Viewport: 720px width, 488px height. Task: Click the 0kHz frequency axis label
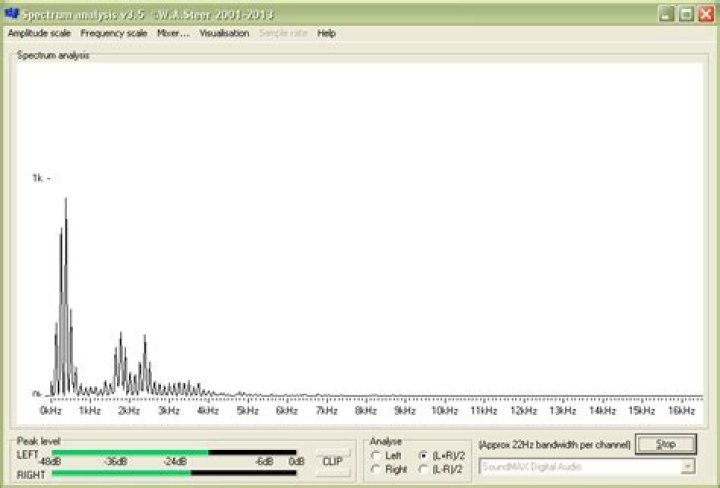click(x=51, y=410)
